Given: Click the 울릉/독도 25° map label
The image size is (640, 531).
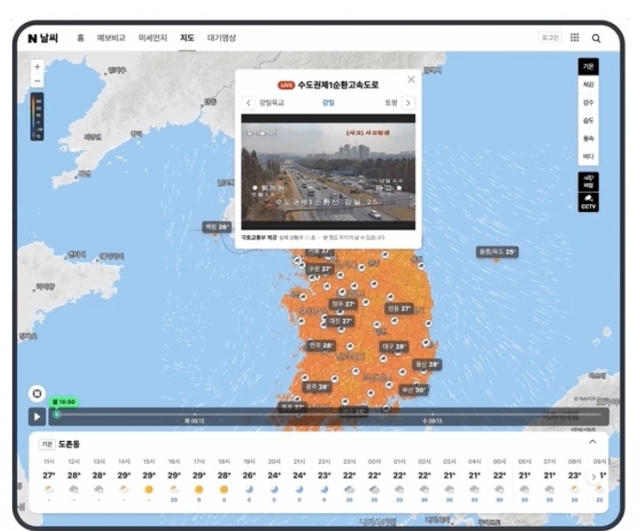Looking at the screenshot, I should pyautogui.click(x=497, y=252).
